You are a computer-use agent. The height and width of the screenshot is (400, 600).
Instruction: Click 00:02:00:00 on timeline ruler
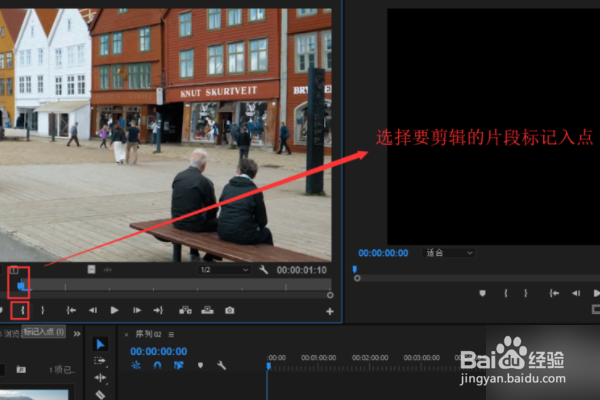click(x=370, y=358)
